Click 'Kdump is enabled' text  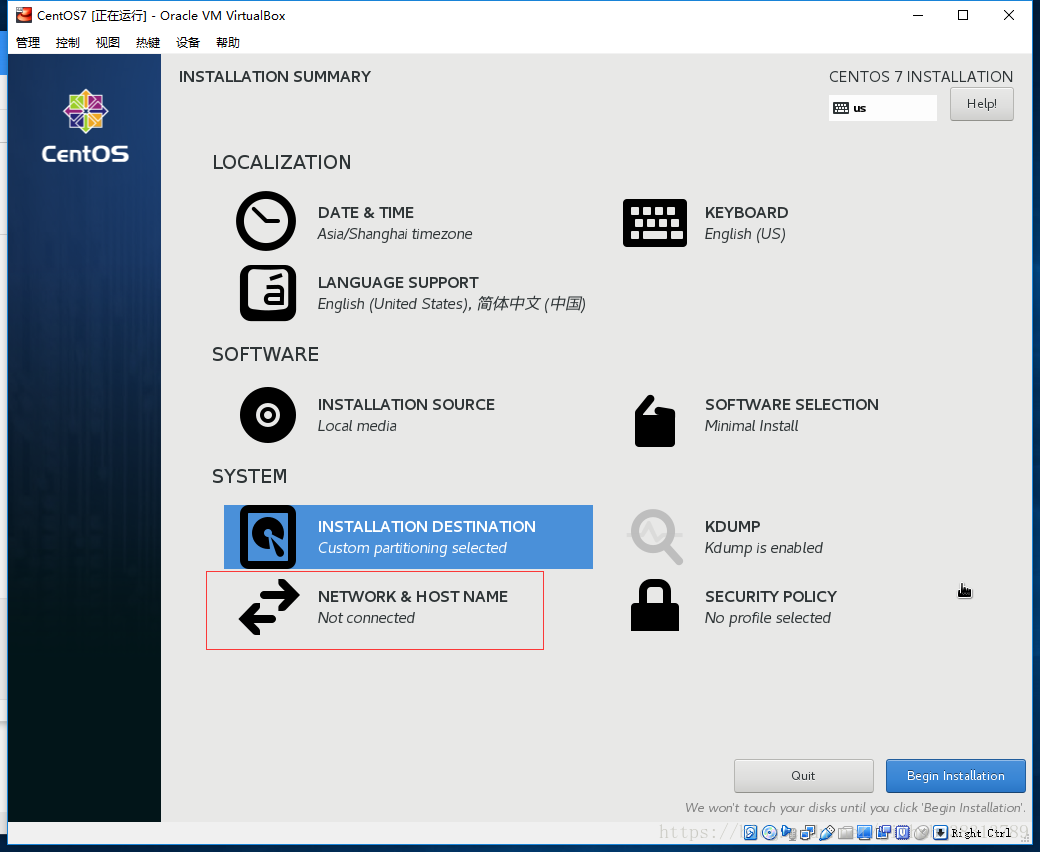point(763,548)
